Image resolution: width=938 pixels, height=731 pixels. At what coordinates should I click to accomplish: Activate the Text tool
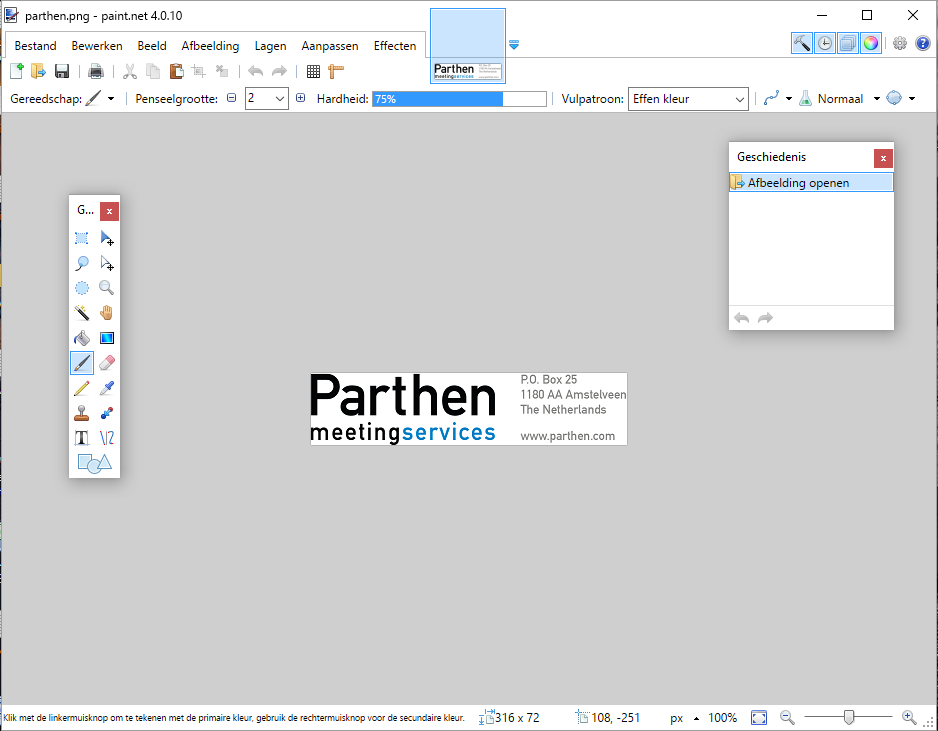click(x=82, y=438)
